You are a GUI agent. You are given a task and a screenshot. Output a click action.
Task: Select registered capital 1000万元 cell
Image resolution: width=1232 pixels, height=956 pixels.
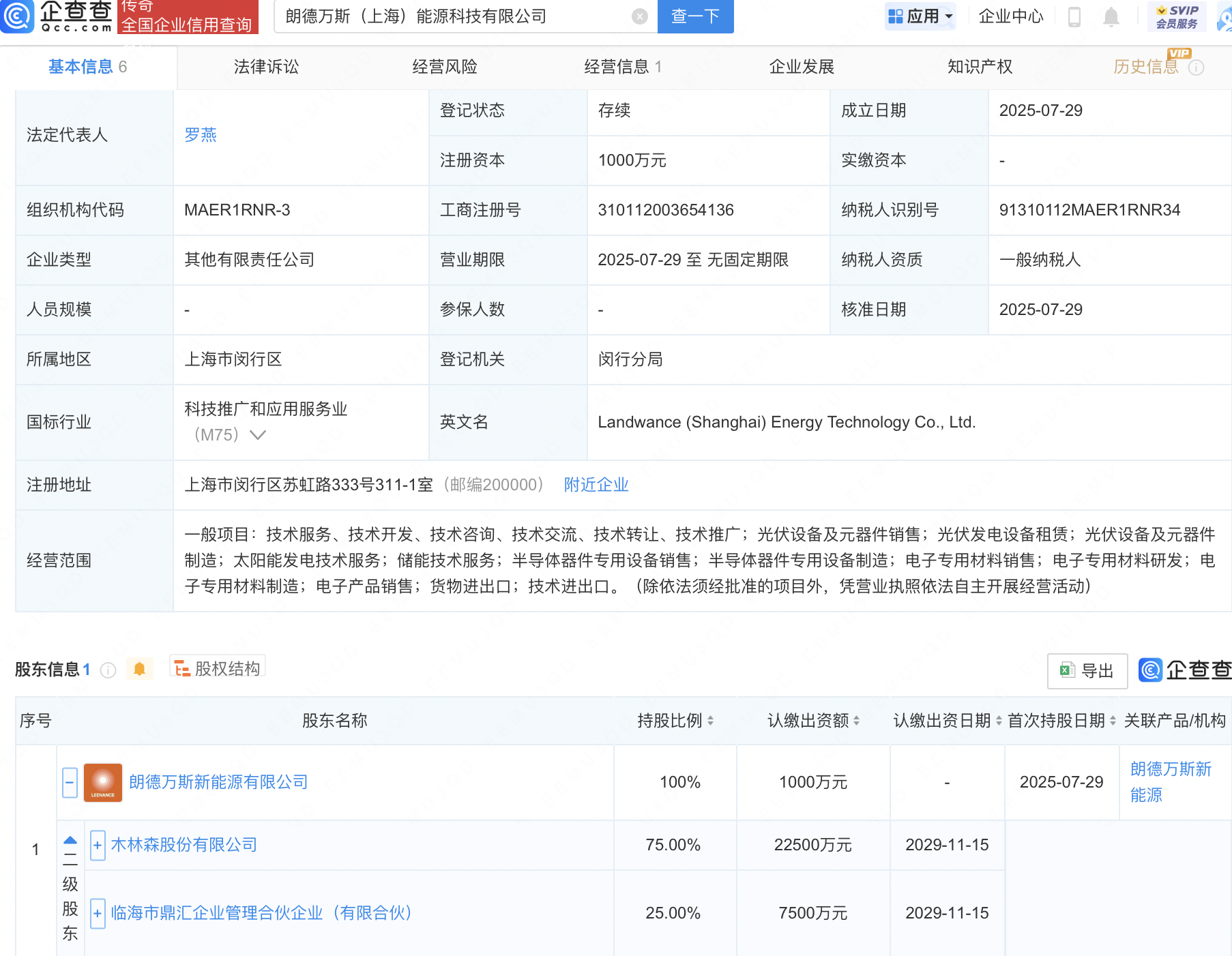632,160
